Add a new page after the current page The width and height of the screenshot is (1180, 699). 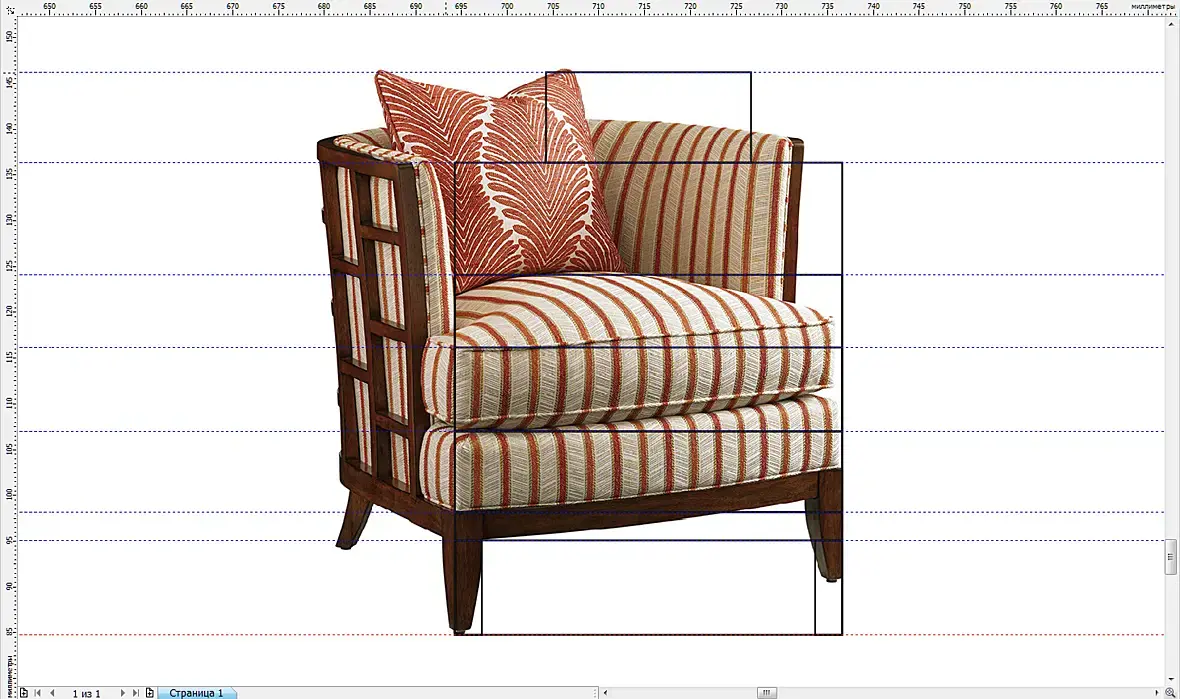(150, 693)
